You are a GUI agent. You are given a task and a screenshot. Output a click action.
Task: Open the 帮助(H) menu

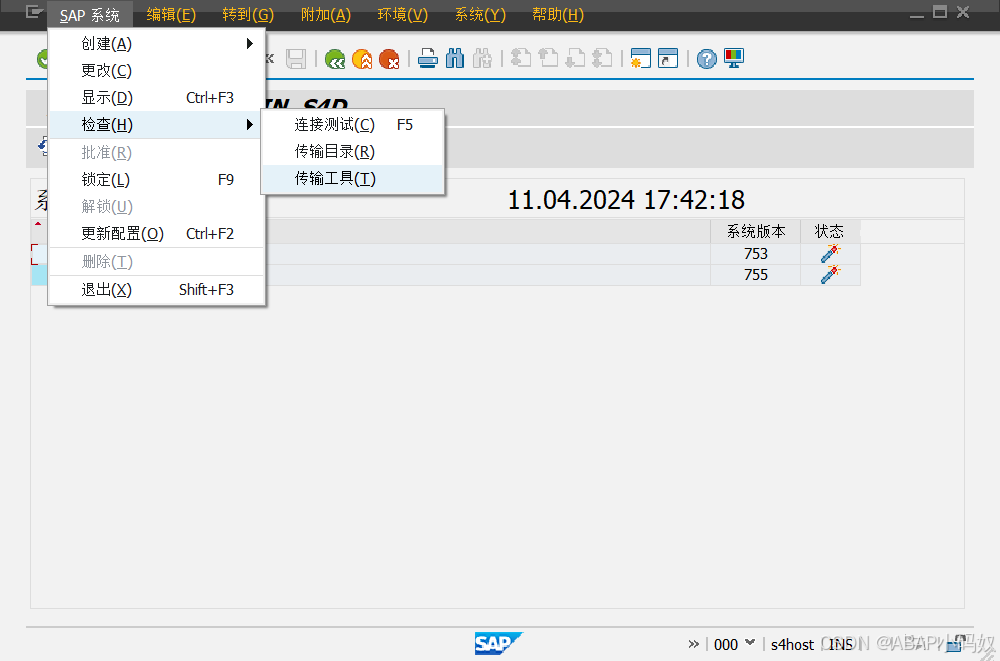click(x=558, y=15)
